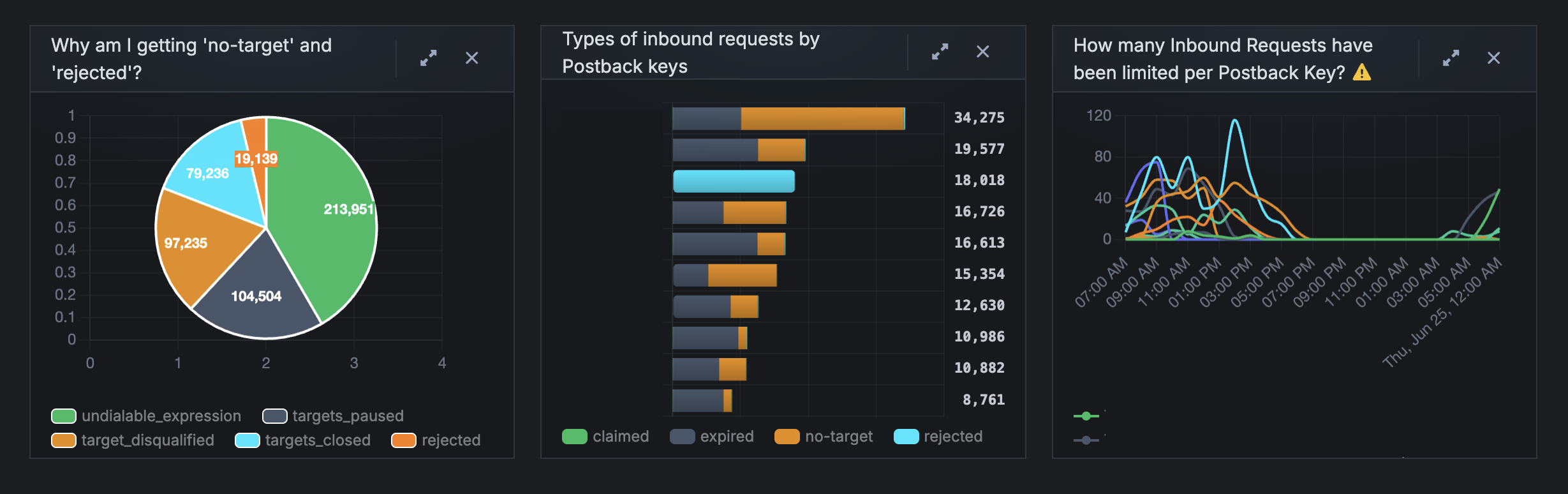Toggle the claimed legend entry
This screenshot has height=494, width=1568.
(x=605, y=437)
